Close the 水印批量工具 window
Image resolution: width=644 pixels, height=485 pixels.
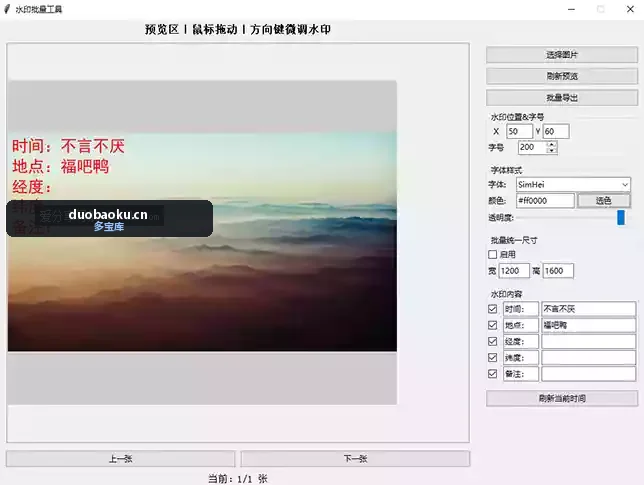pos(630,9)
